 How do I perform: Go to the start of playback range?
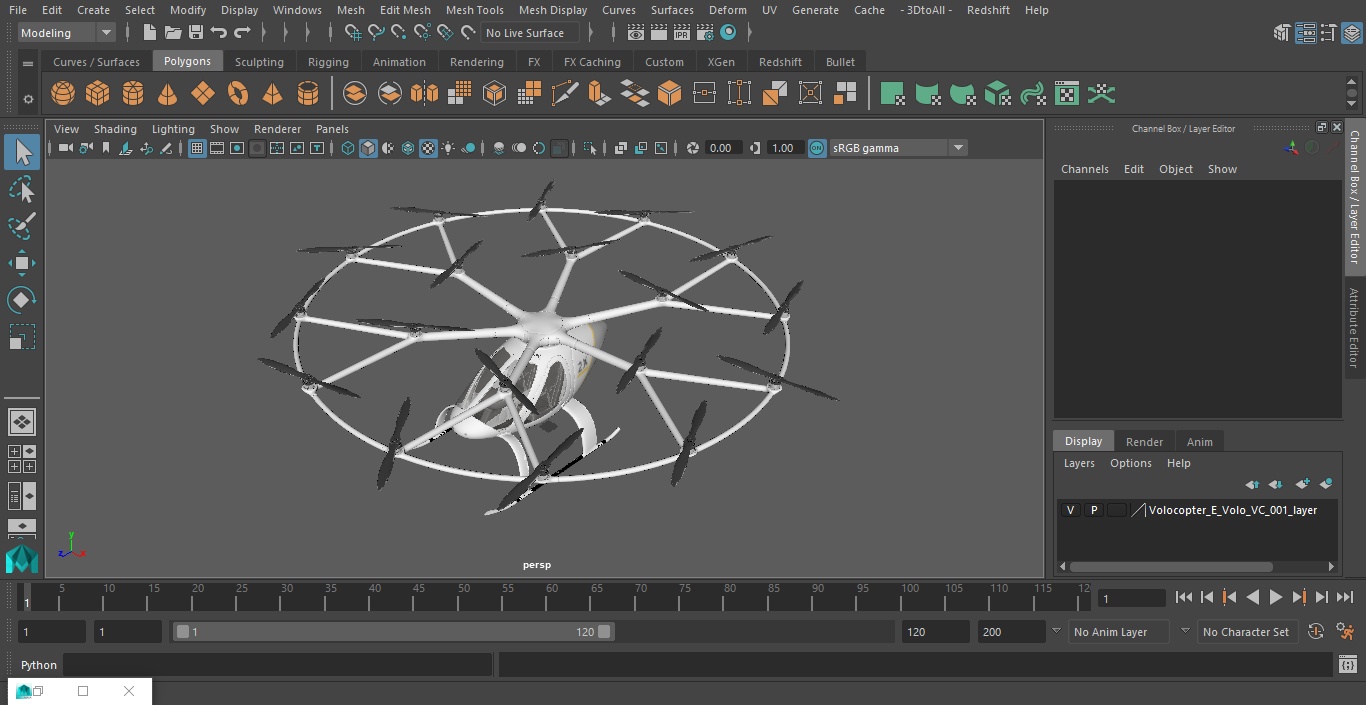(1184, 597)
